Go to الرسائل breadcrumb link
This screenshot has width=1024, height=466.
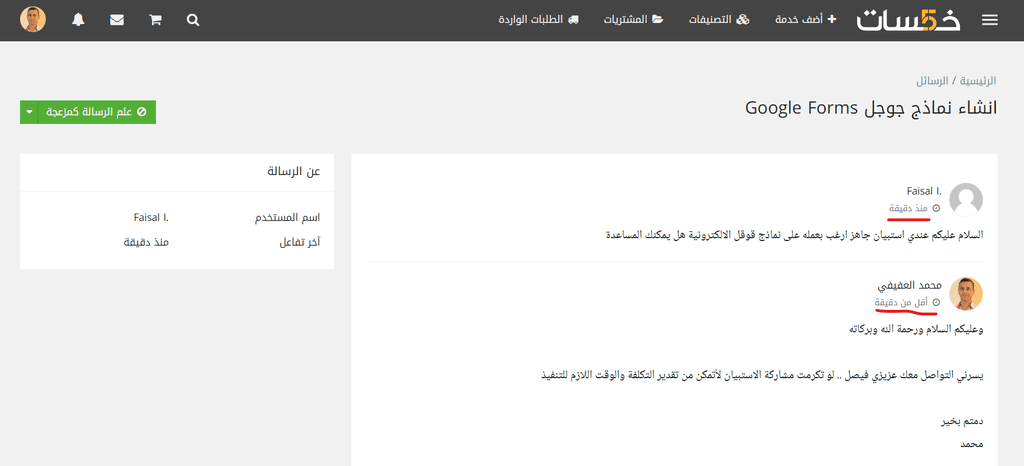932,81
